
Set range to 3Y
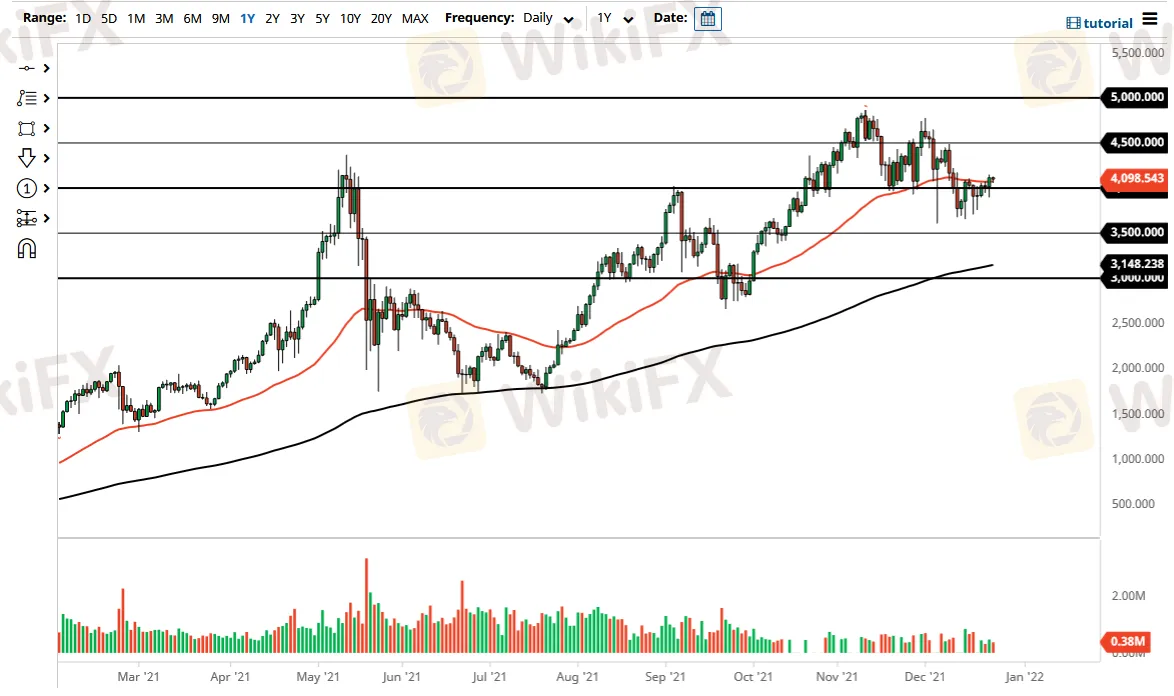[297, 18]
